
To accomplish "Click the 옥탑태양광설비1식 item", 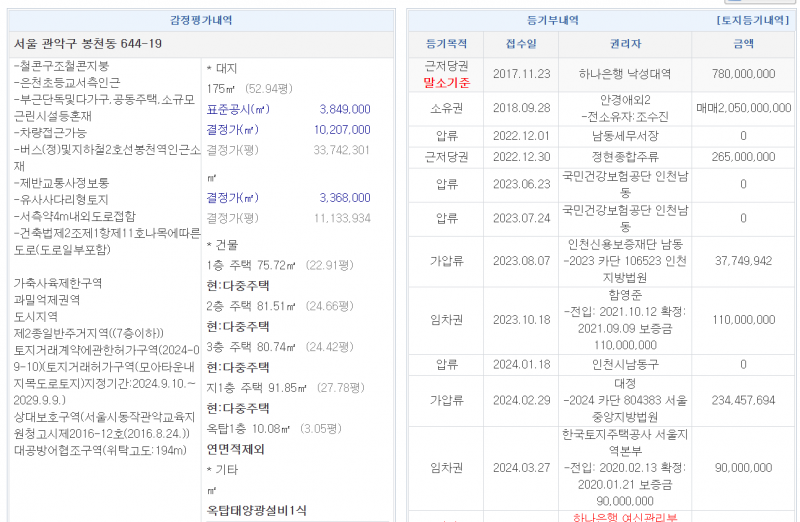I will click(256, 510).
